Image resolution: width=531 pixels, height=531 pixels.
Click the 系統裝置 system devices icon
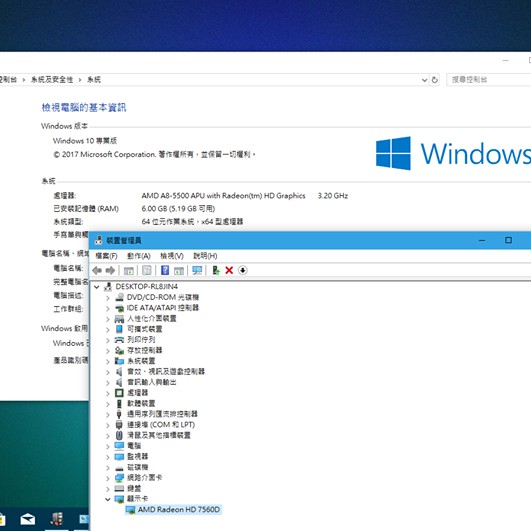coord(120,361)
